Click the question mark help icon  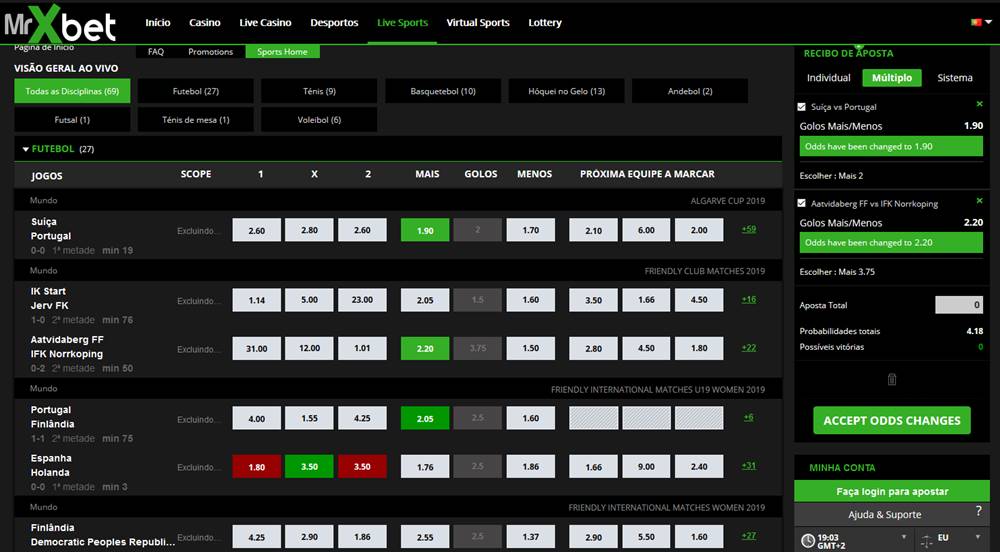pyautogui.click(x=978, y=512)
